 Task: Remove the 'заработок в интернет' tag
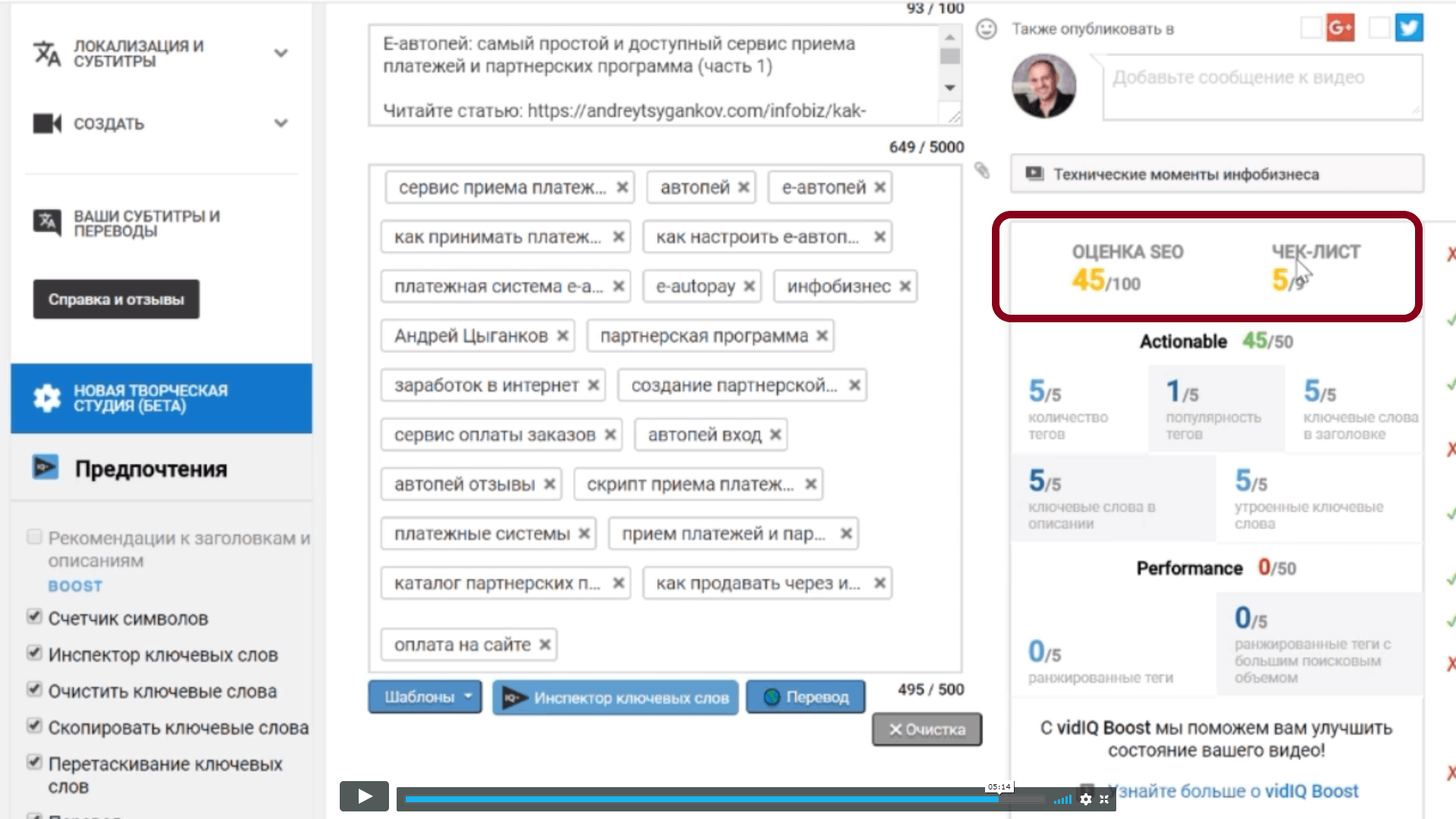click(x=594, y=385)
